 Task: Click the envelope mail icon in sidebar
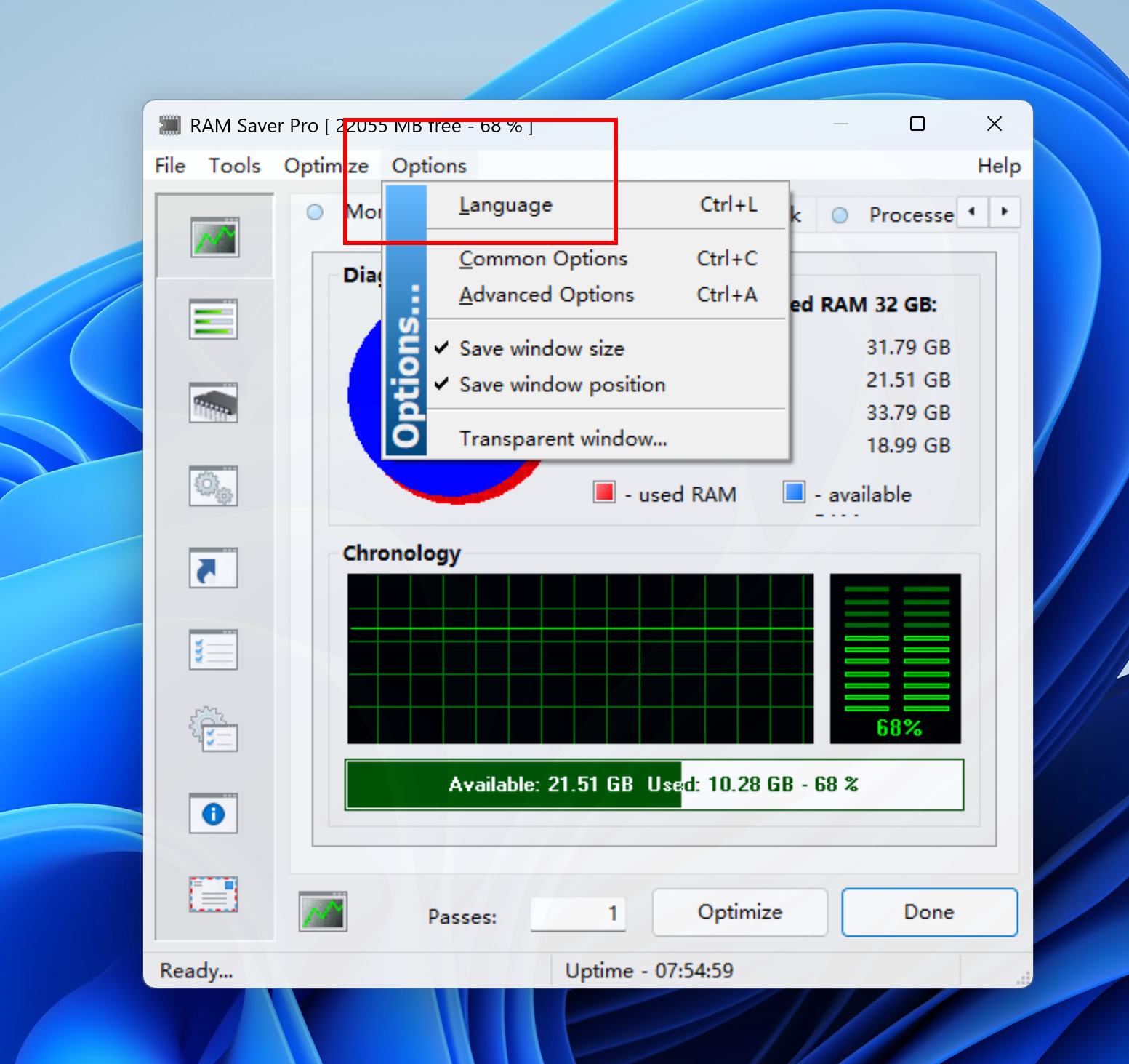(x=213, y=895)
